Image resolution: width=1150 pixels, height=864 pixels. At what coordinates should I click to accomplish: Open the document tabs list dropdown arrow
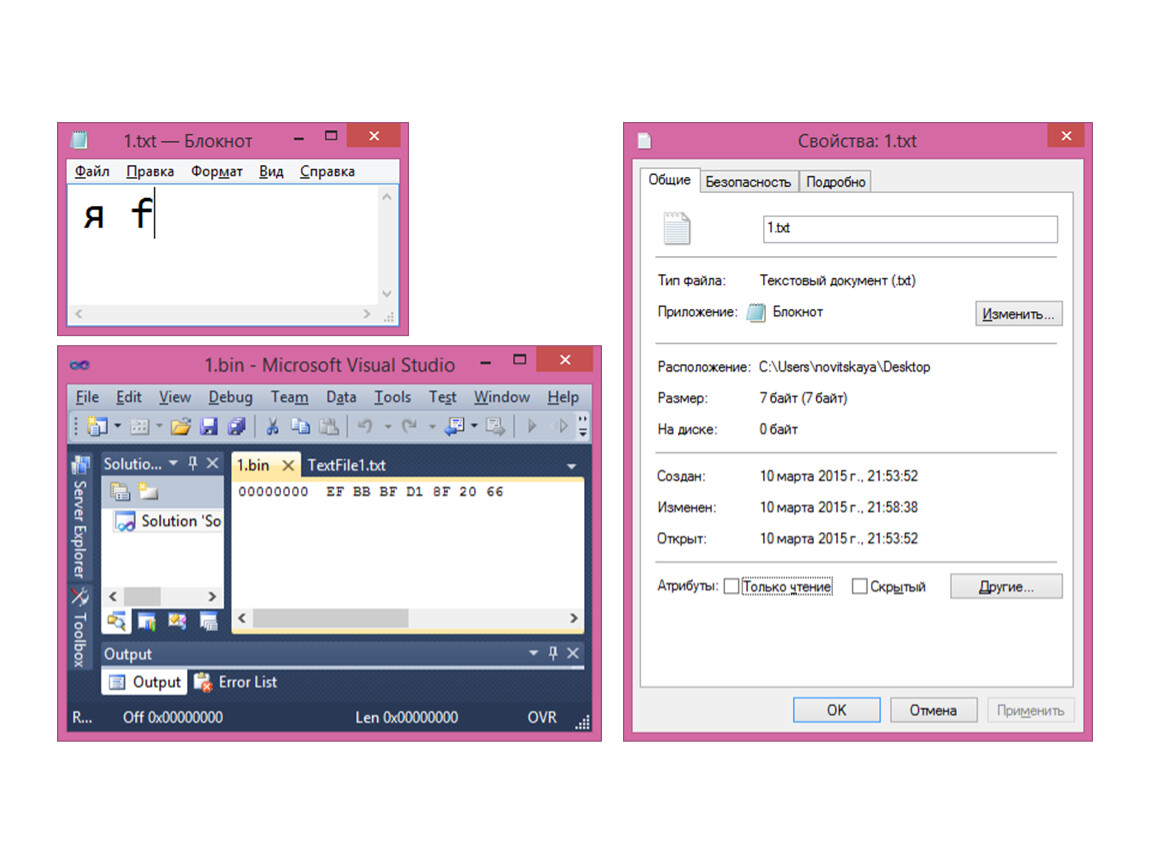pos(571,466)
